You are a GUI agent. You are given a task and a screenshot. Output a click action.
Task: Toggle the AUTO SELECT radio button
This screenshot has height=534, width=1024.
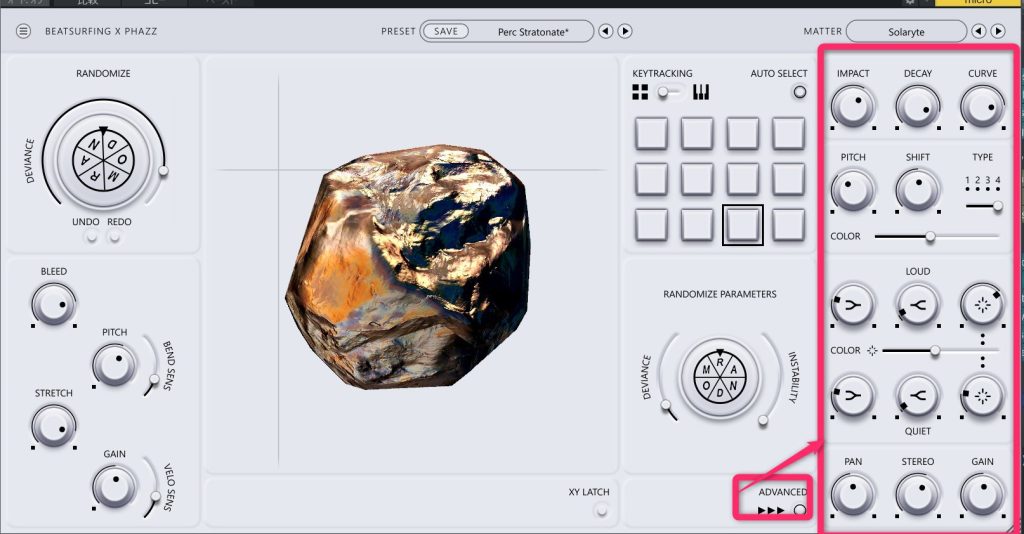799,93
